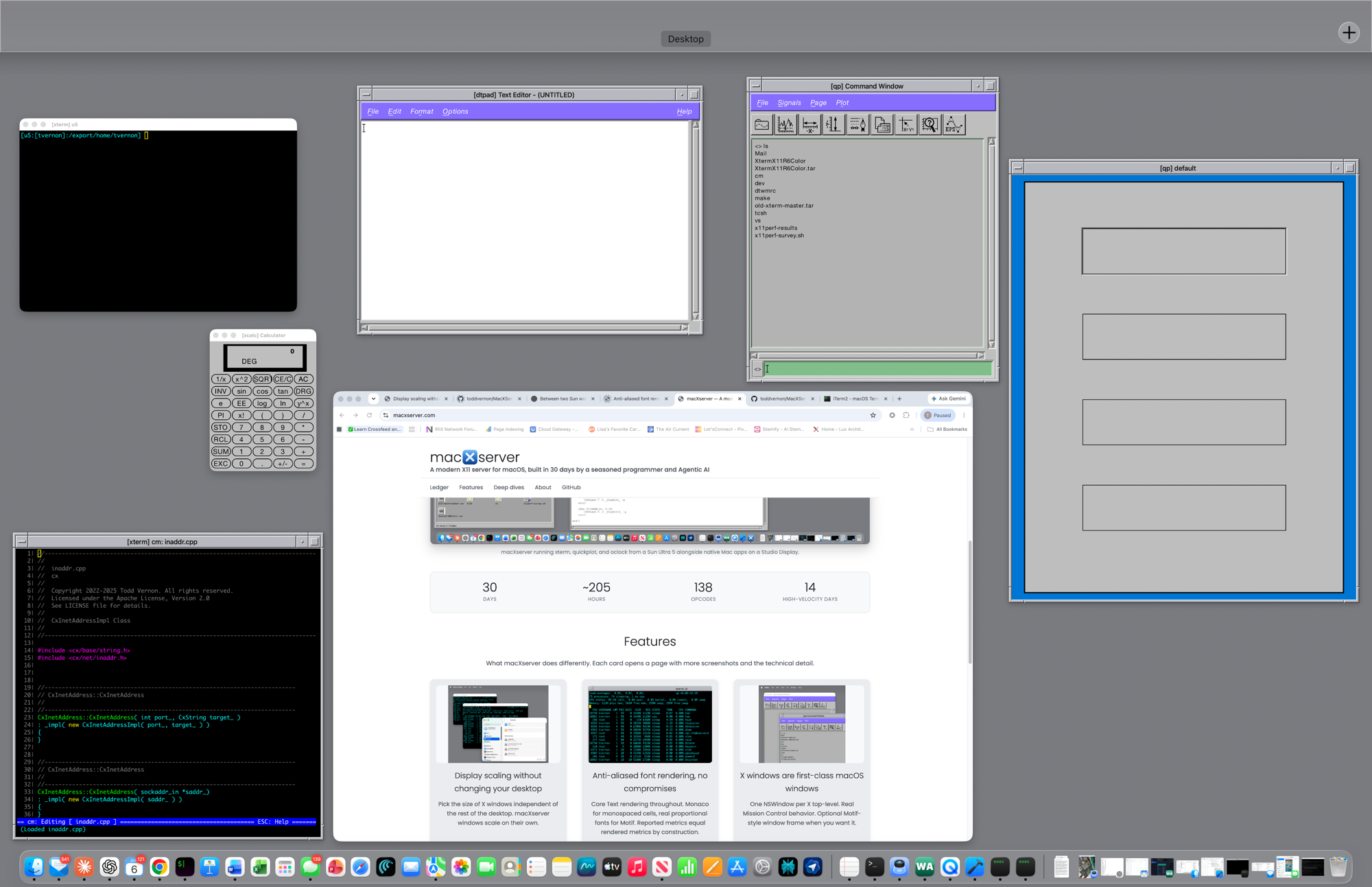Open the qp Command Window window-menu button
The width and height of the screenshot is (1372, 887).
(755, 86)
